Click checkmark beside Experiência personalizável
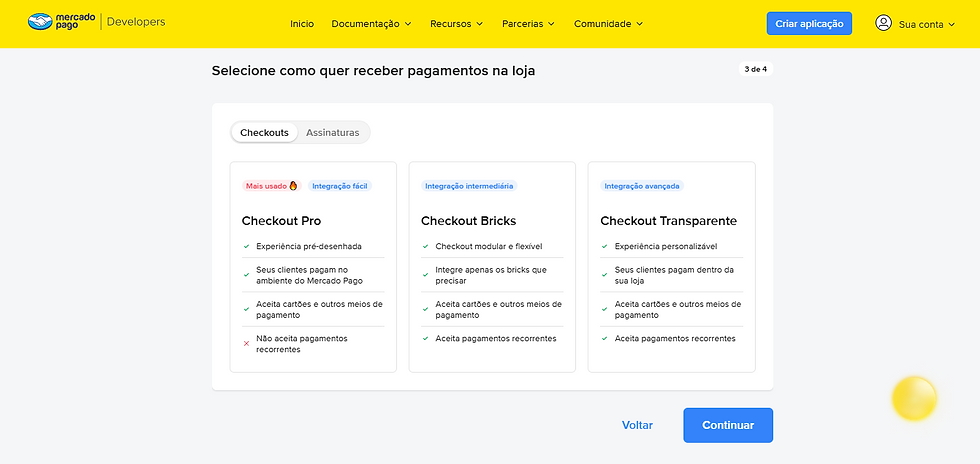This screenshot has height=464, width=980. pyautogui.click(x=604, y=246)
